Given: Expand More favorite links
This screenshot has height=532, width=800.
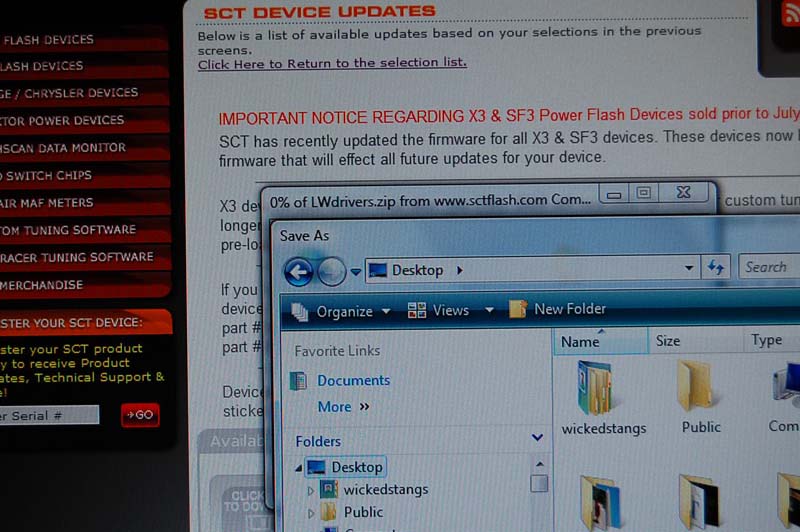Looking at the screenshot, I should (x=343, y=407).
